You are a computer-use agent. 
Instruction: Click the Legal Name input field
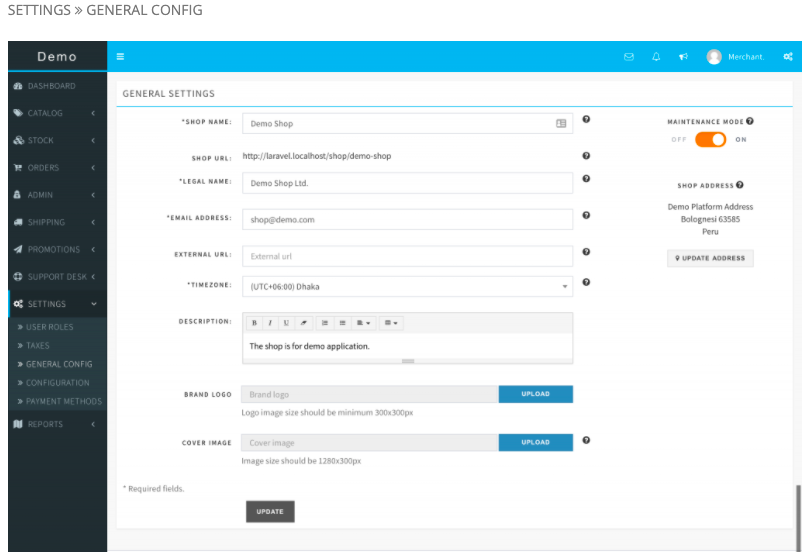(407, 183)
